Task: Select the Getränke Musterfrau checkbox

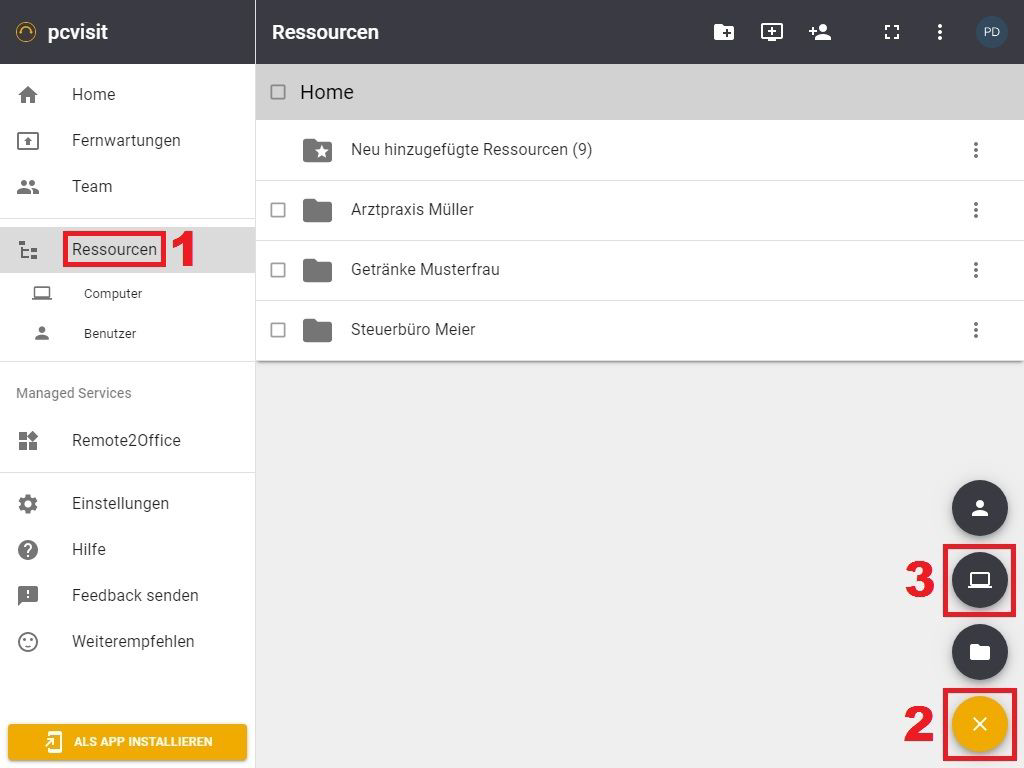Action: (x=278, y=270)
